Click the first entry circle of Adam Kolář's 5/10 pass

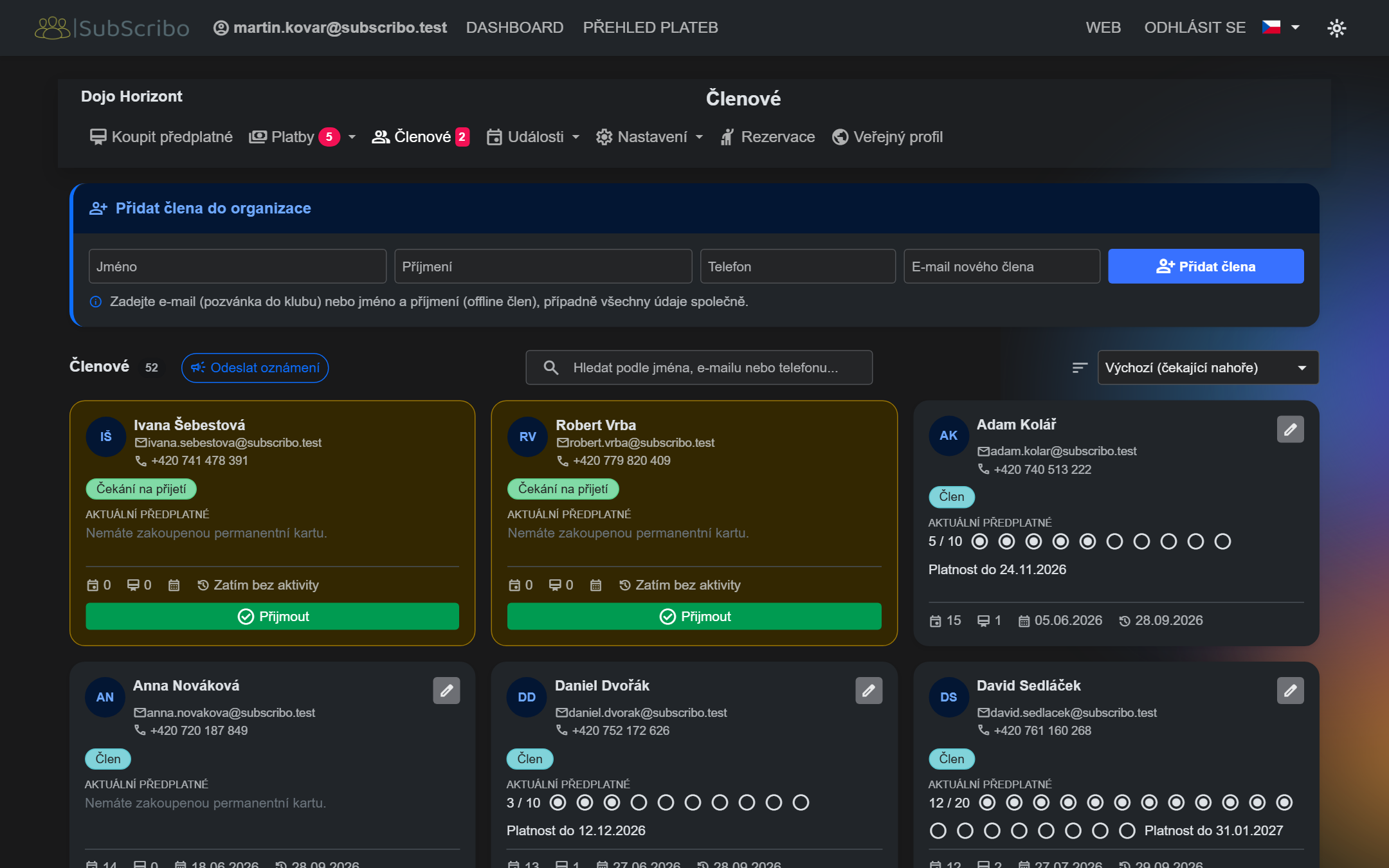coord(979,541)
